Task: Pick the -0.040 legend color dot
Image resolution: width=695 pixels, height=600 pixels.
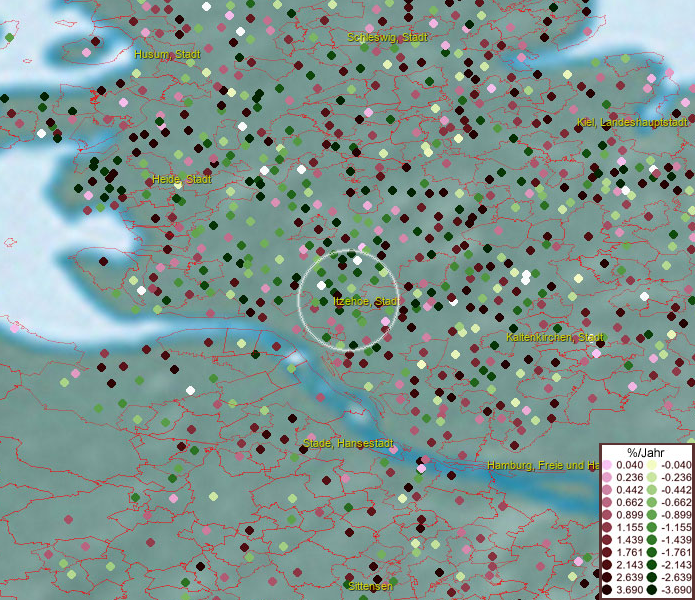Action: coord(652,465)
